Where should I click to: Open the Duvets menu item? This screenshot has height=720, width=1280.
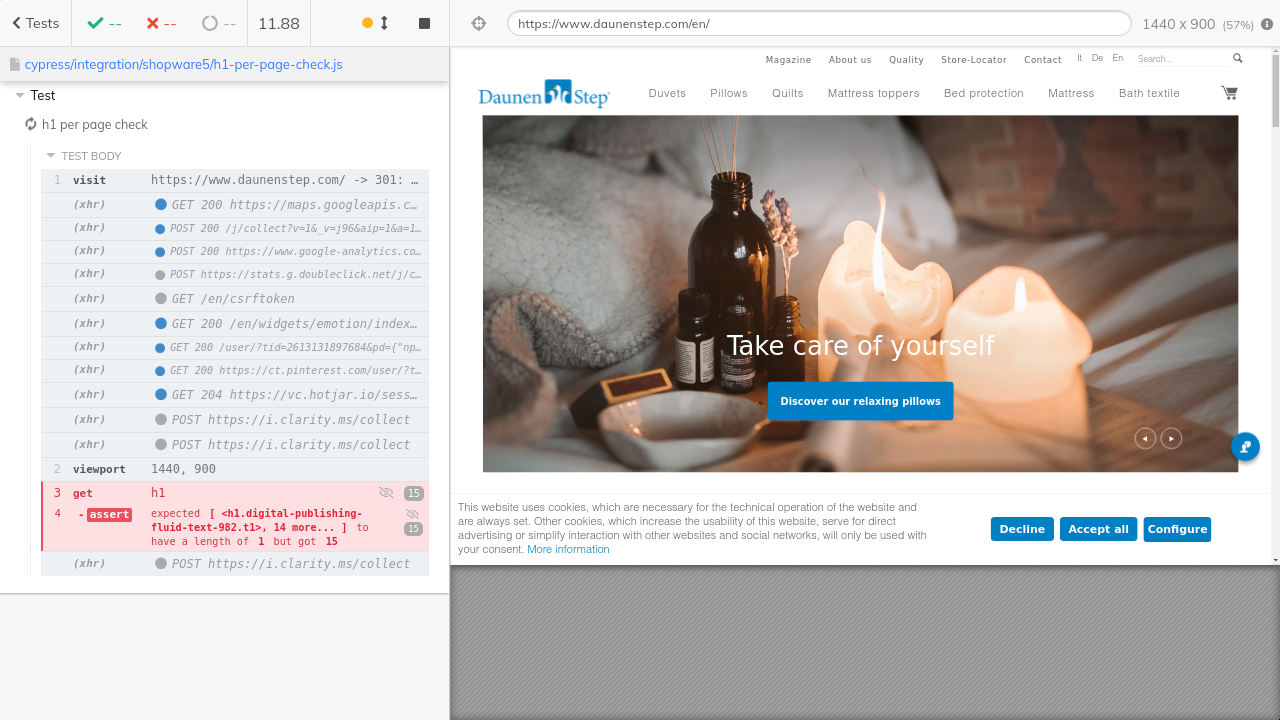667,93
